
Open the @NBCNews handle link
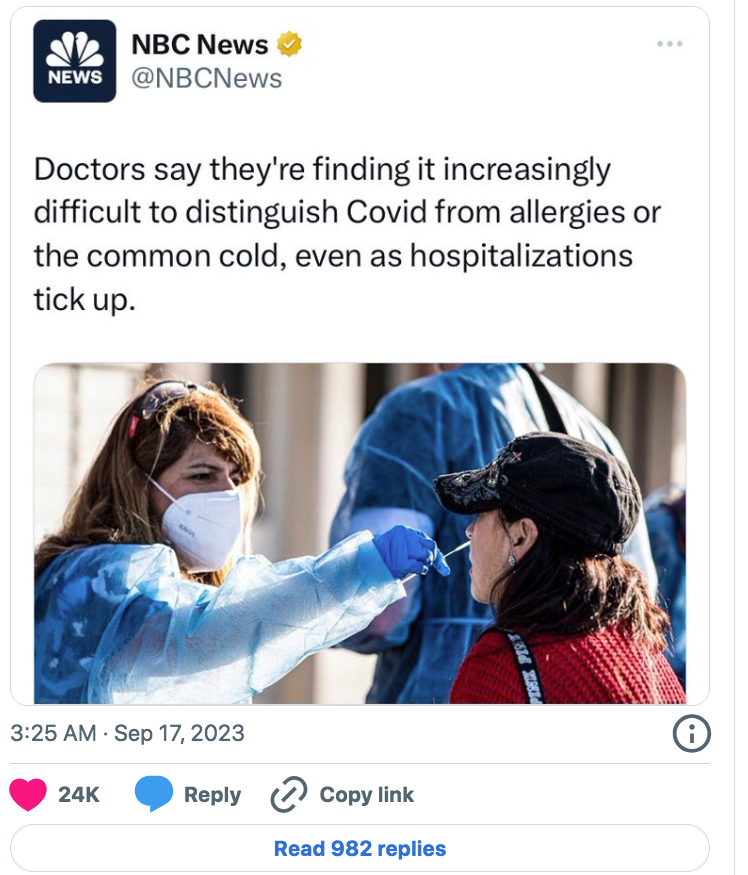(207, 78)
